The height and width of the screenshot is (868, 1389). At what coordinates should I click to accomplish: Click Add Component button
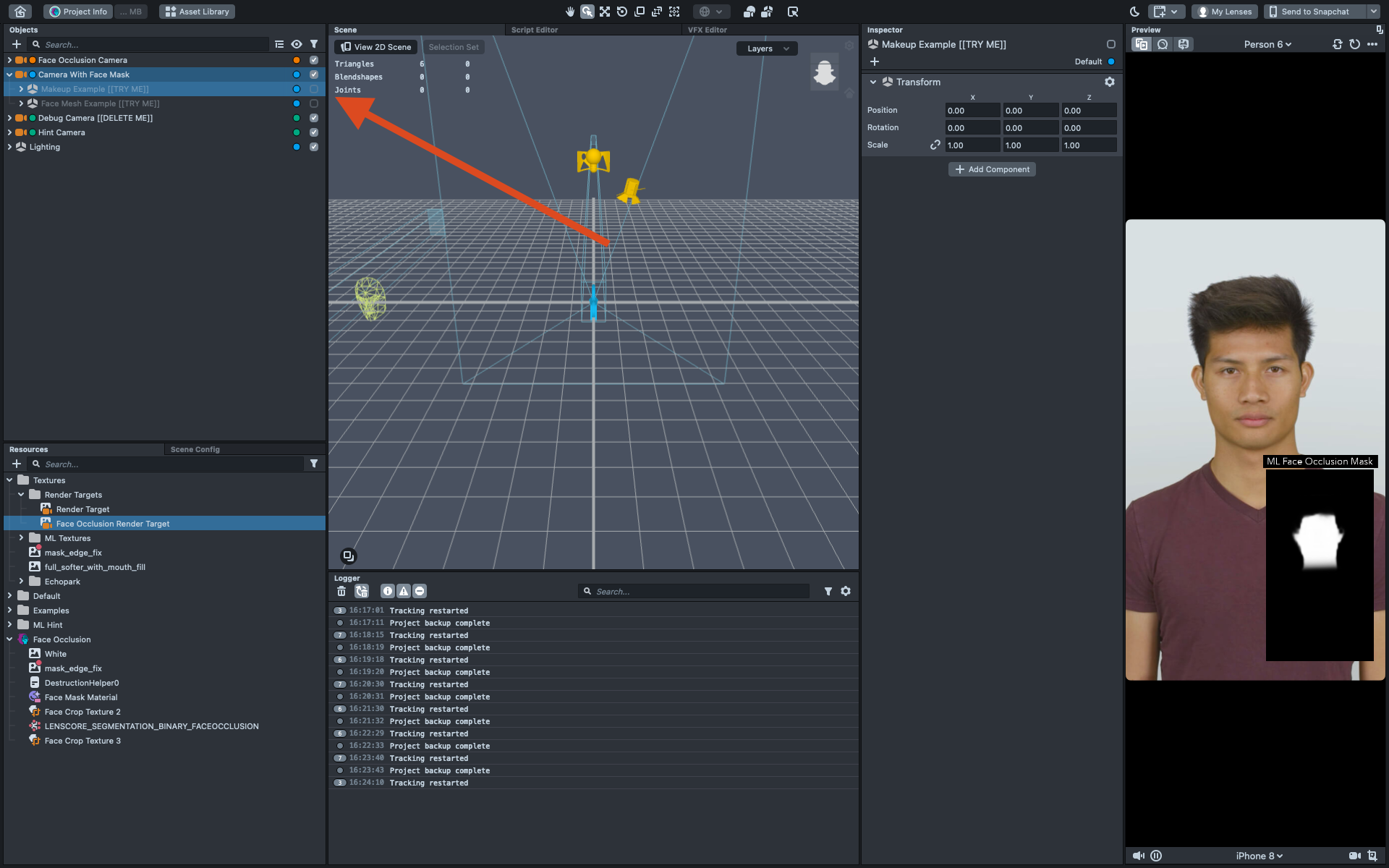pos(992,169)
